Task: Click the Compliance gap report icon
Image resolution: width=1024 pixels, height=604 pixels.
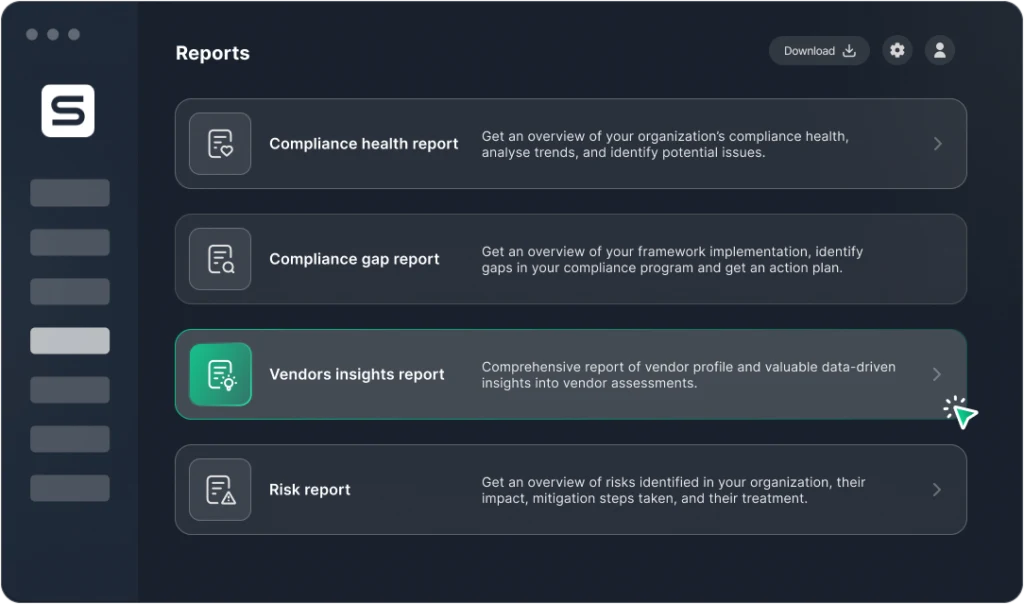Action: pos(220,259)
